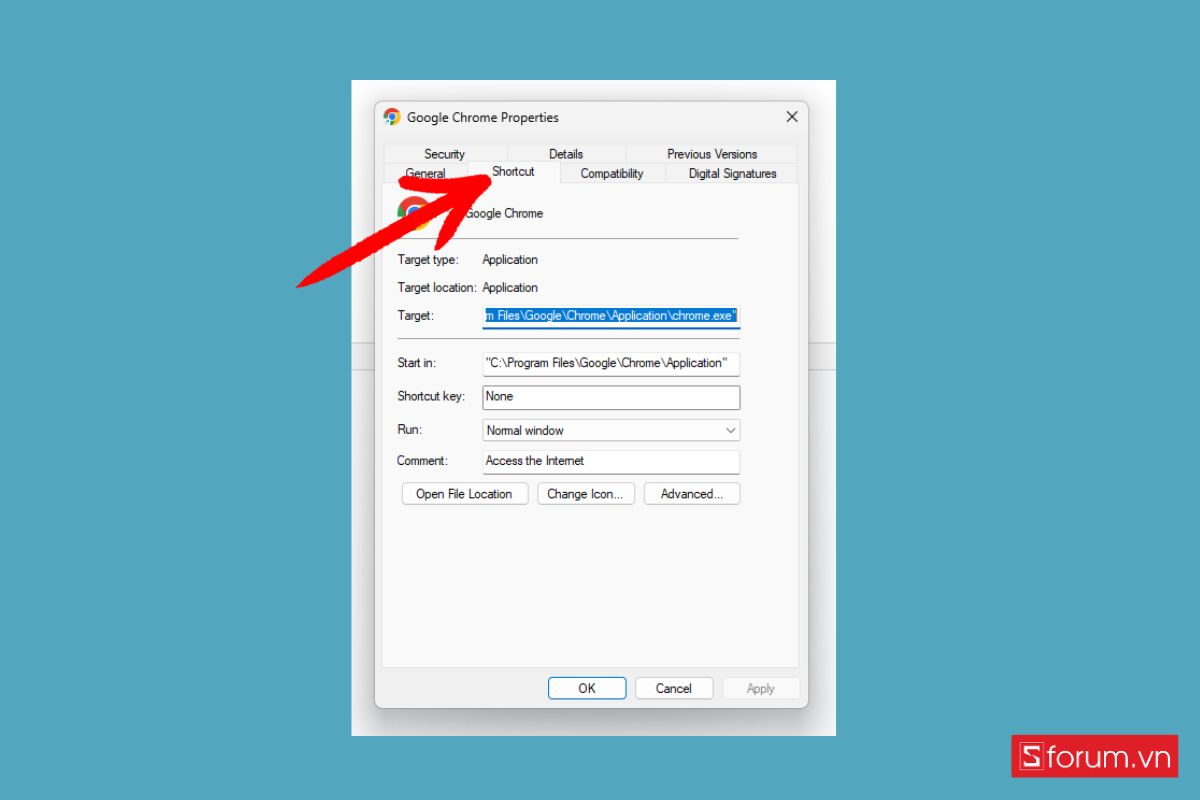Screen dimensions: 1200x800
Task: Open the Digital Signatures tab
Action: click(x=732, y=174)
